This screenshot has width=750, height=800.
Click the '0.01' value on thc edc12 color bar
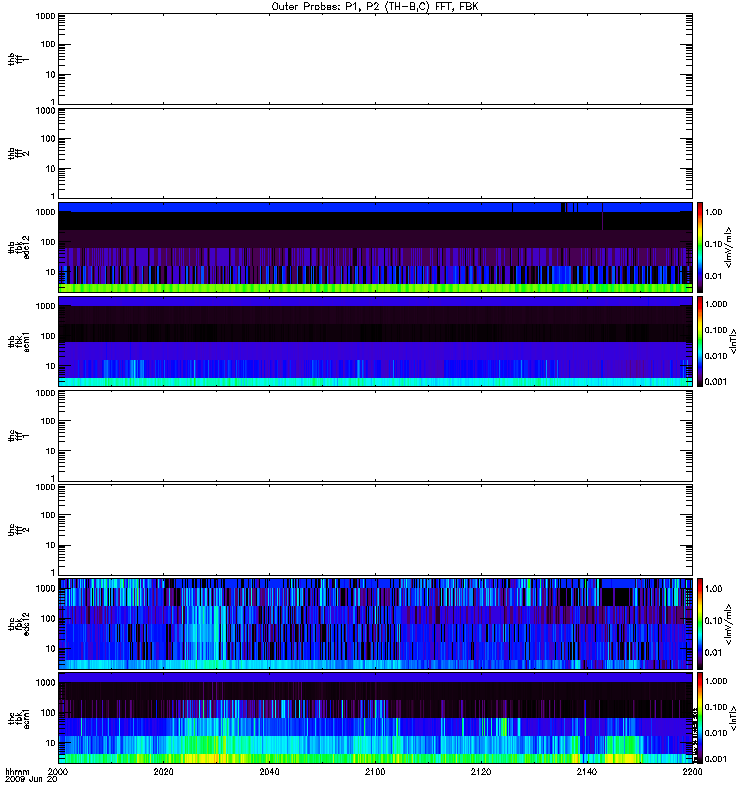[713, 653]
